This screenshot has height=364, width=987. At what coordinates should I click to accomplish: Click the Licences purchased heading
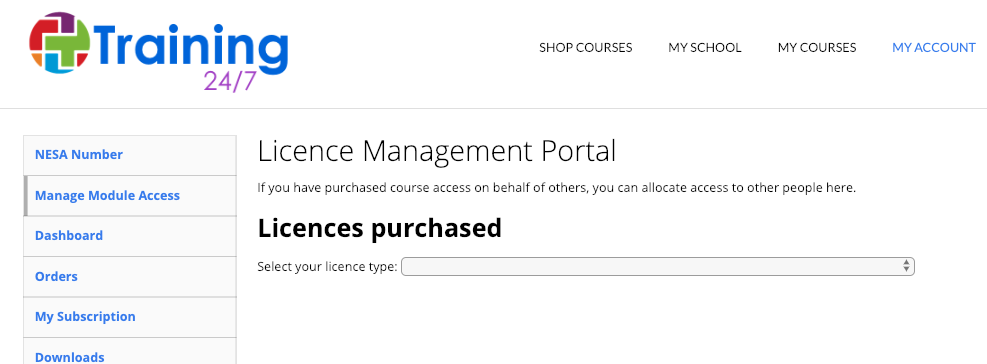click(x=380, y=228)
